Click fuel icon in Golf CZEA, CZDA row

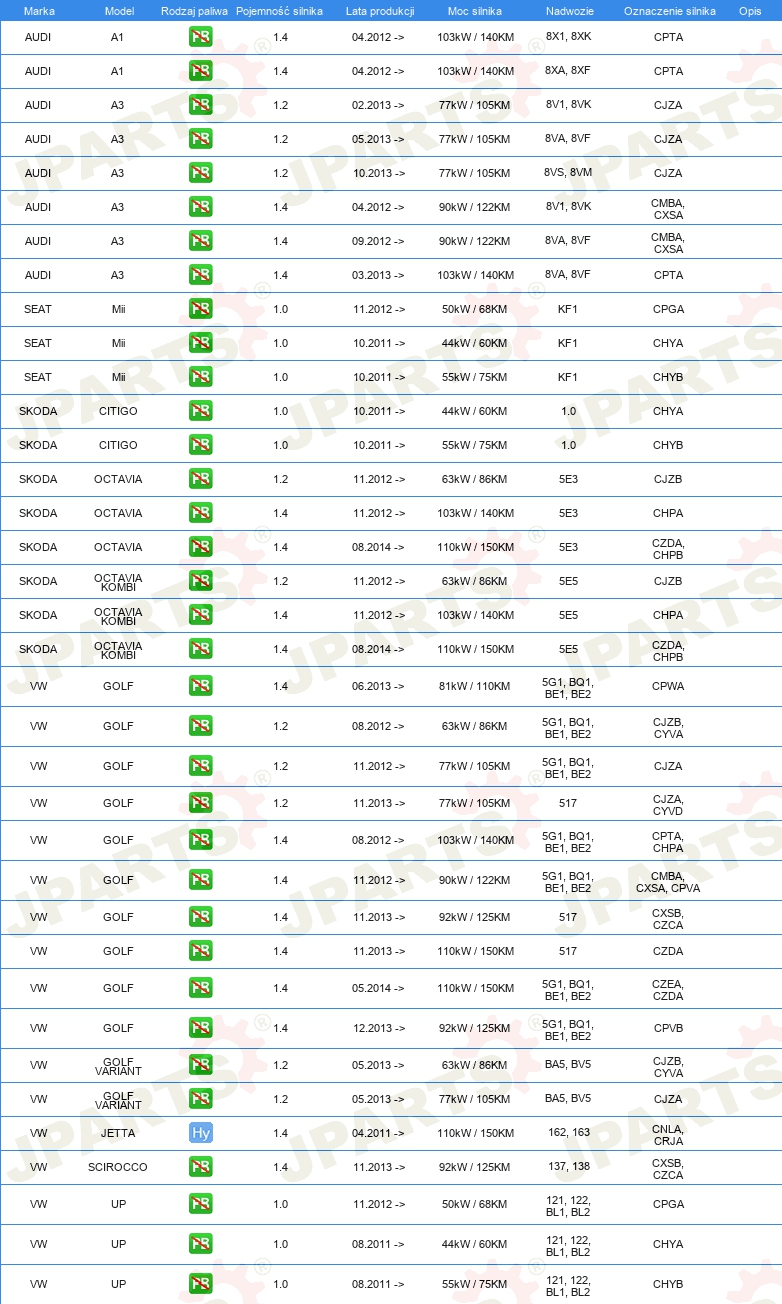point(200,988)
